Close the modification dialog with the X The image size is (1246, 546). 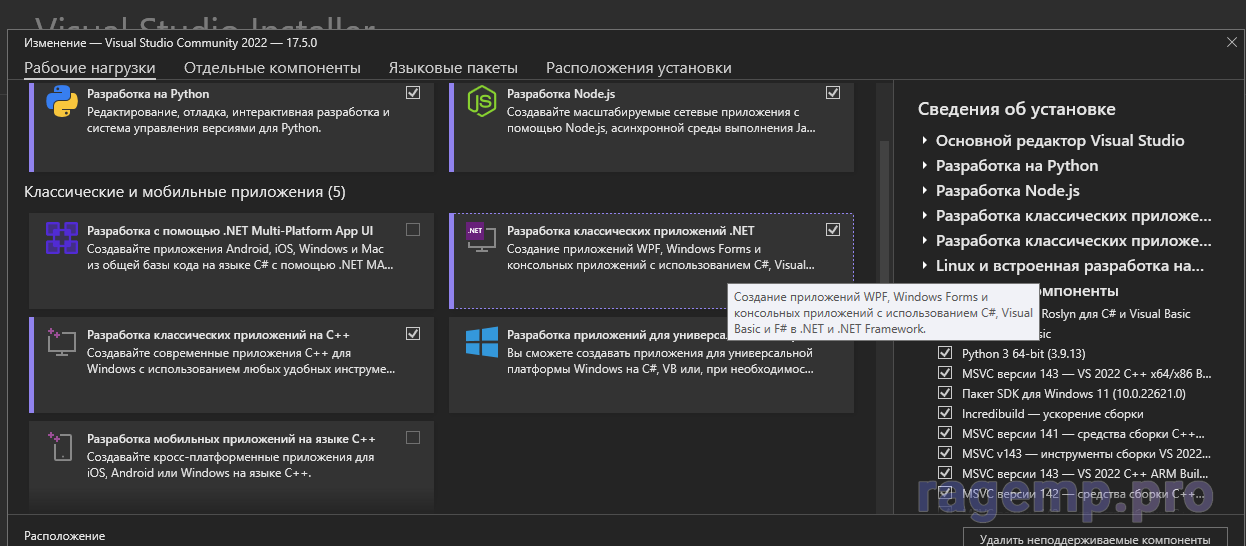tap(1231, 42)
